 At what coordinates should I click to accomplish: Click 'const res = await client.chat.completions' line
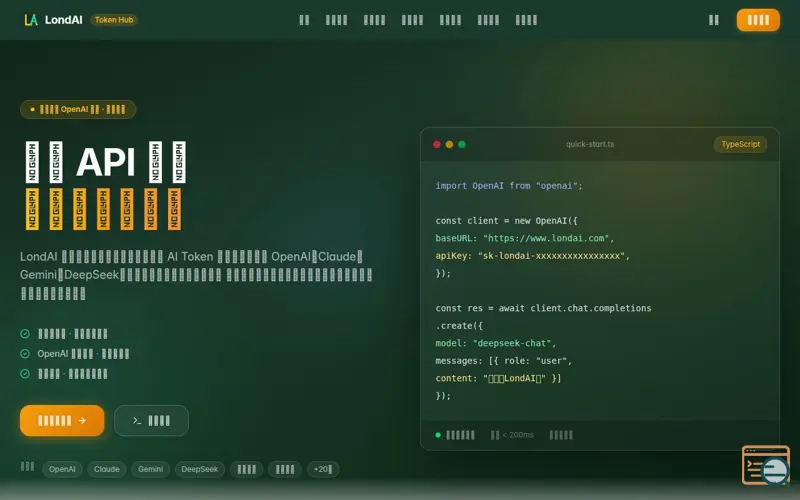(543, 308)
